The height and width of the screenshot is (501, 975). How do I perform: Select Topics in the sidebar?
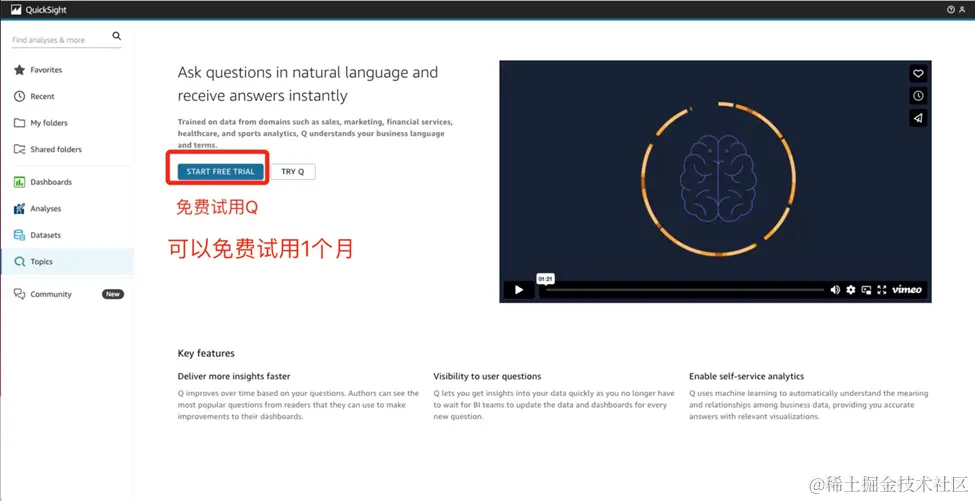67,262
